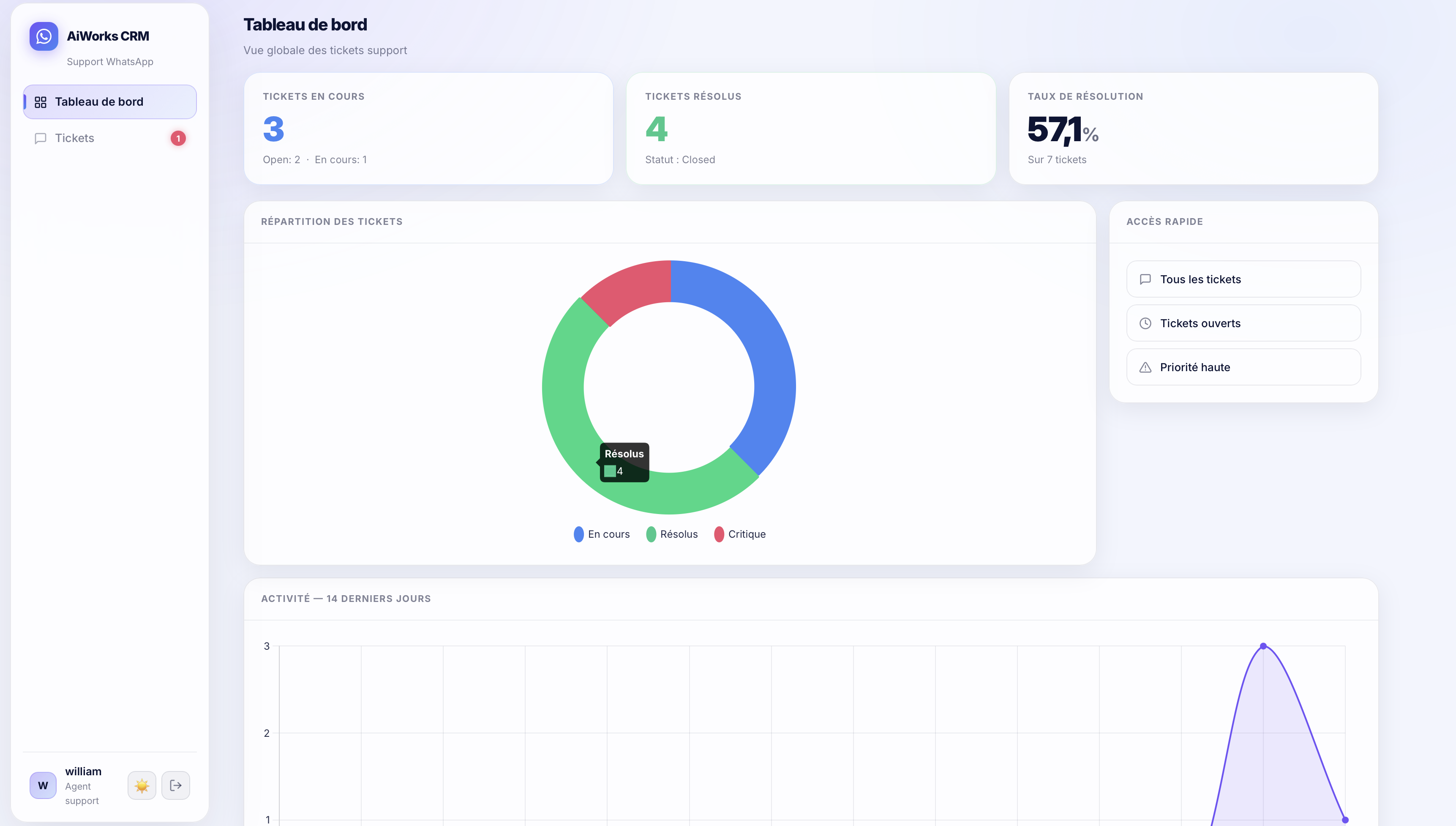Image resolution: width=1456 pixels, height=826 pixels.
Task: Toggle the Critique legend item
Action: click(x=741, y=534)
